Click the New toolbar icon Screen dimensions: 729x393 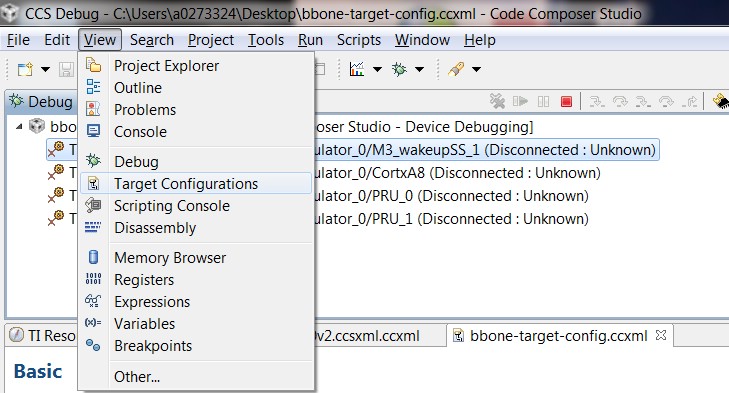25,69
